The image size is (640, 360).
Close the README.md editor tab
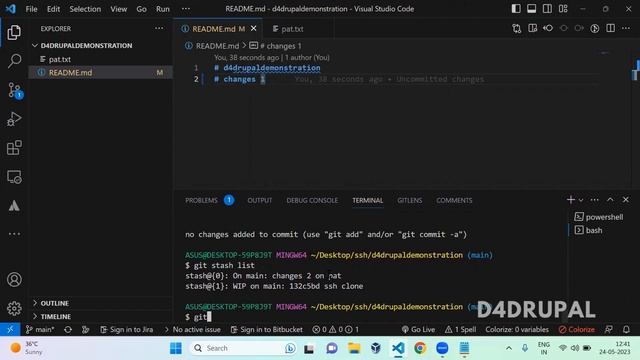pos(253,29)
